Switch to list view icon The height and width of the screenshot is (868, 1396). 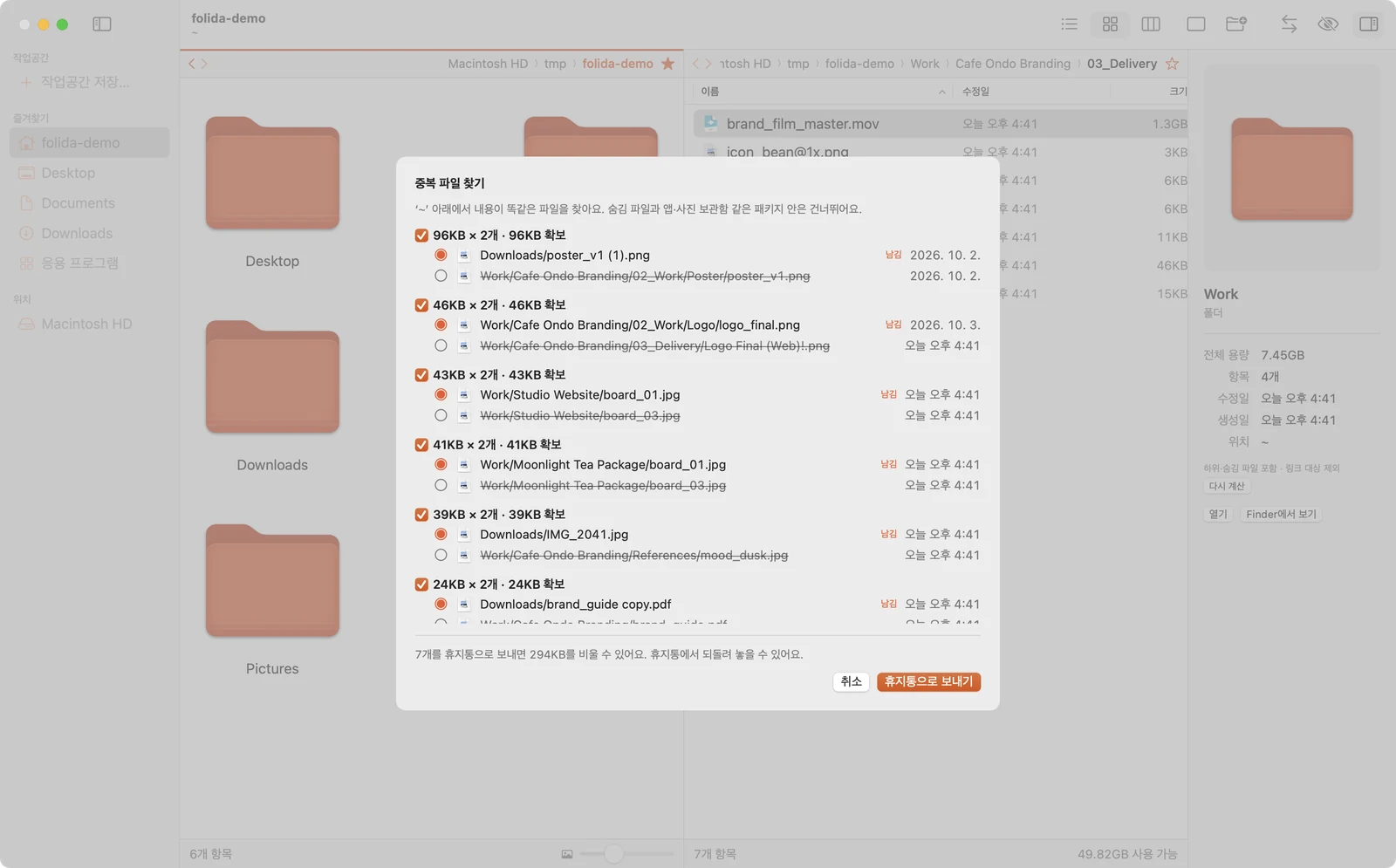click(1069, 24)
